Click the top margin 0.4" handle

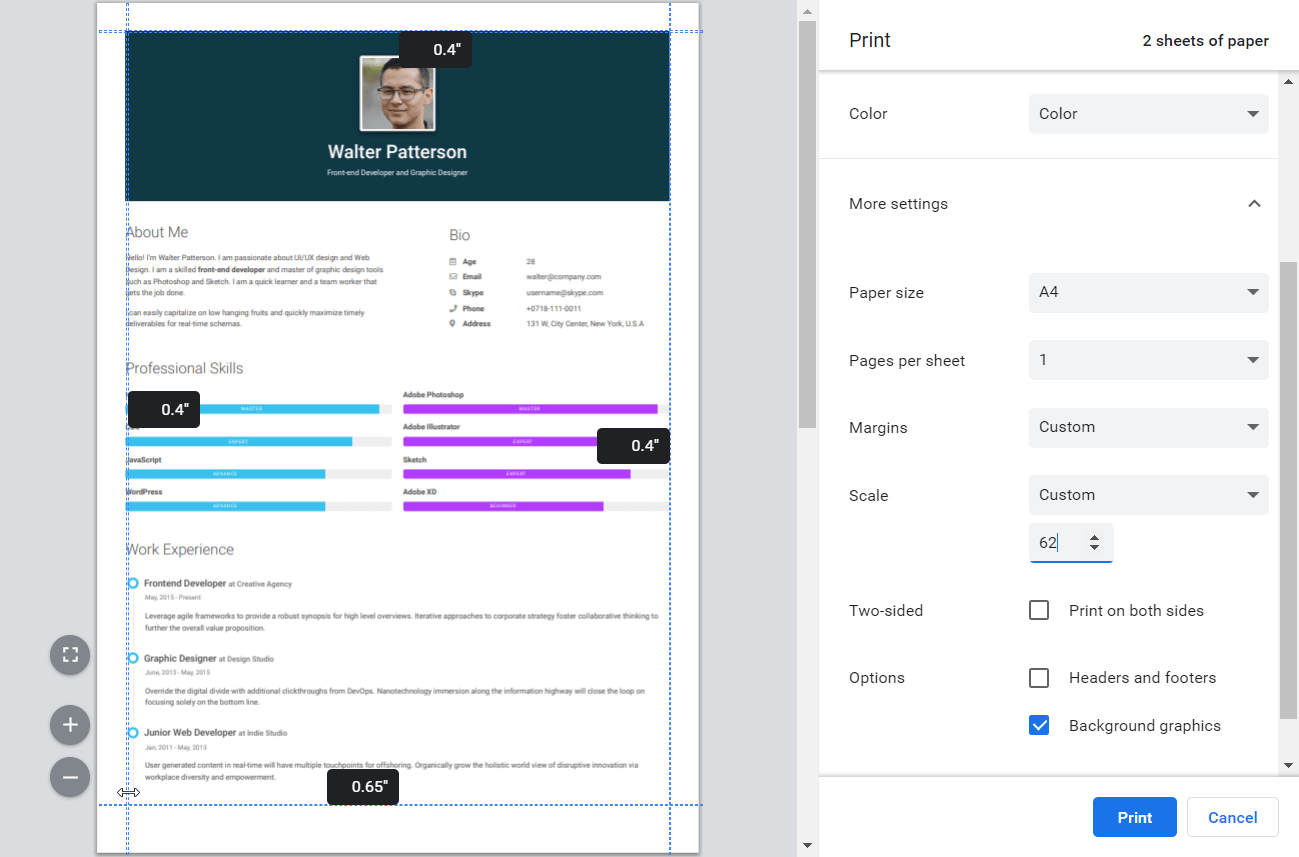[x=435, y=50]
